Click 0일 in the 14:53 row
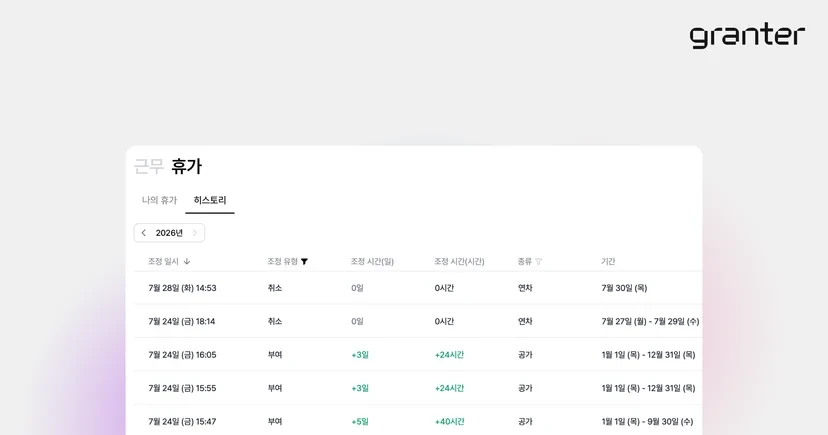 coord(357,288)
